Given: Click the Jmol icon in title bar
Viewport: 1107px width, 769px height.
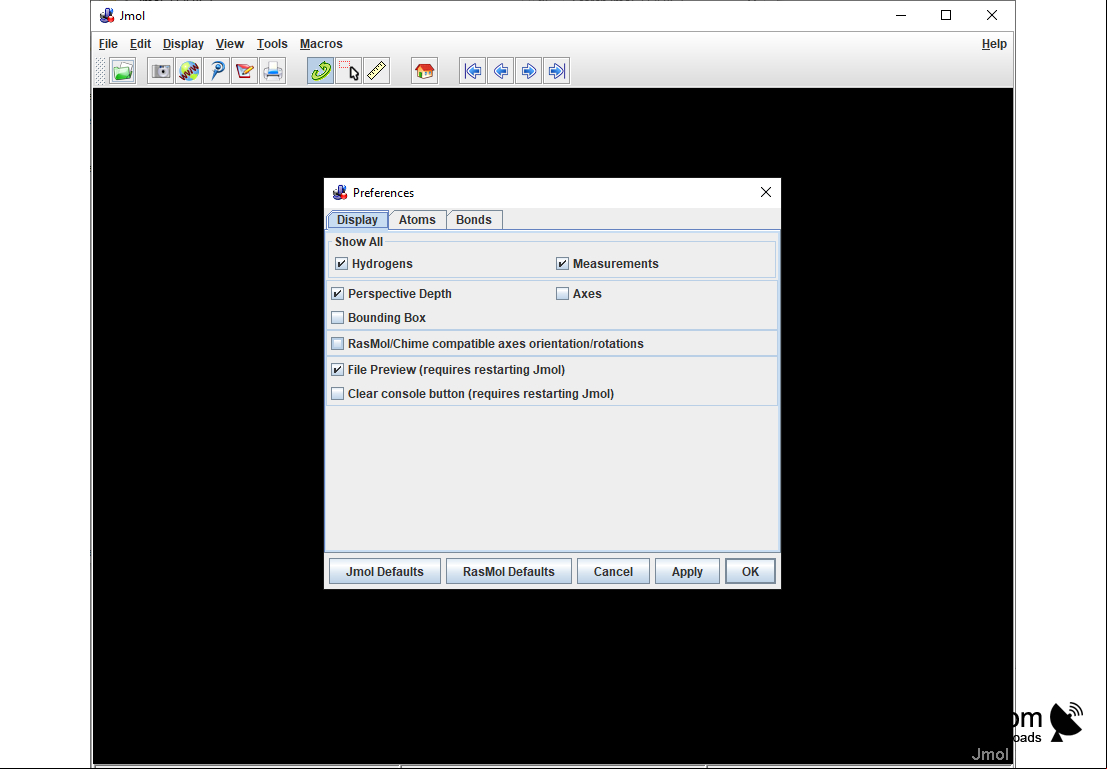Looking at the screenshot, I should pyautogui.click(x=107, y=16).
